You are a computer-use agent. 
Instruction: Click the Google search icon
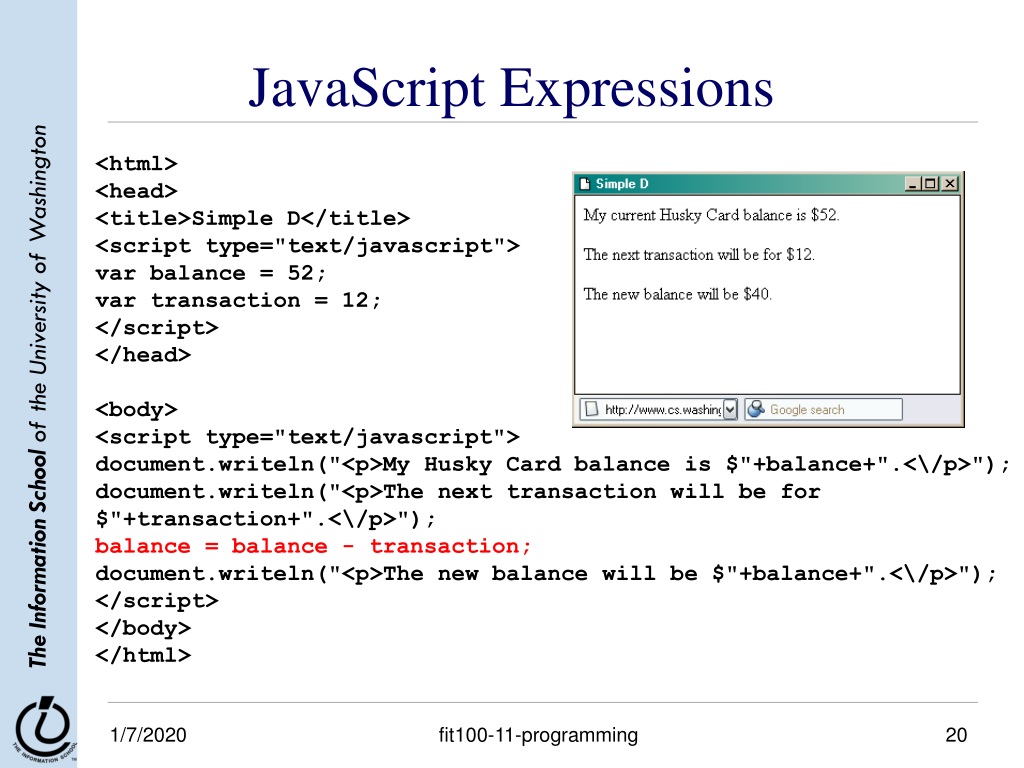pyautogui.click(x=756, y=409)
